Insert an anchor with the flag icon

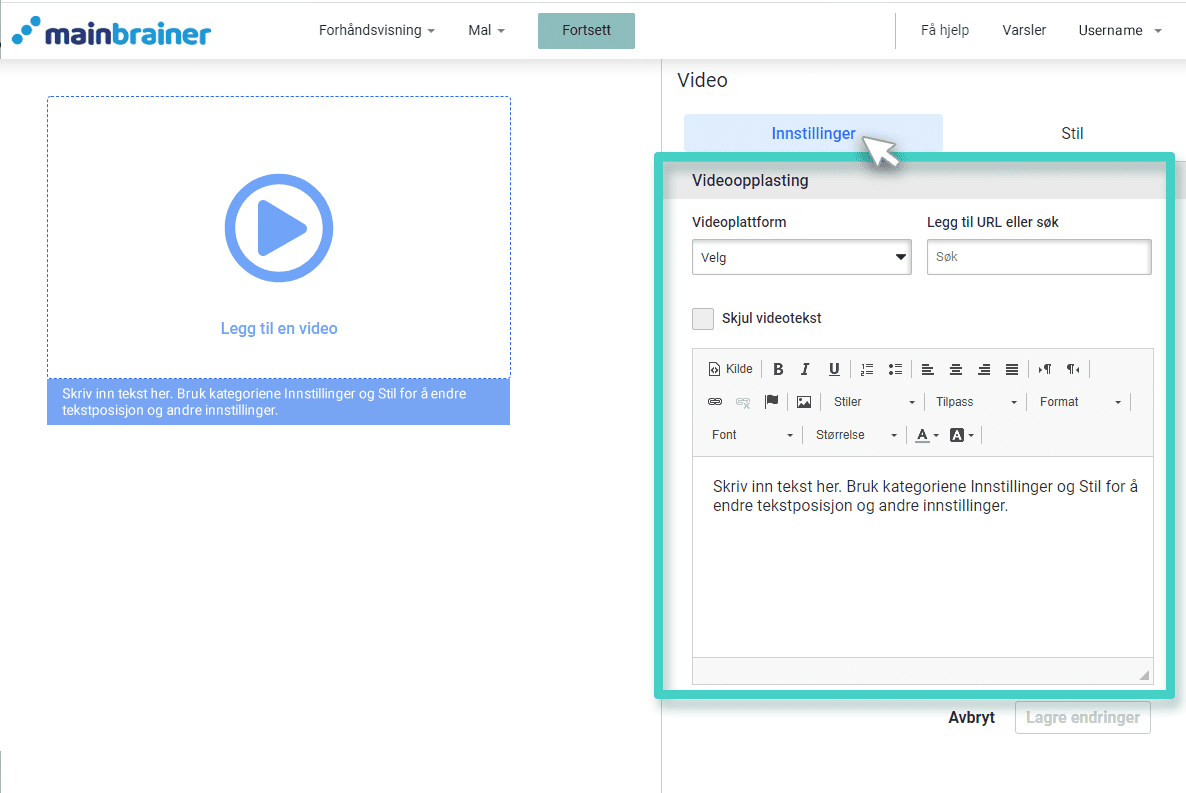(771, 401)
